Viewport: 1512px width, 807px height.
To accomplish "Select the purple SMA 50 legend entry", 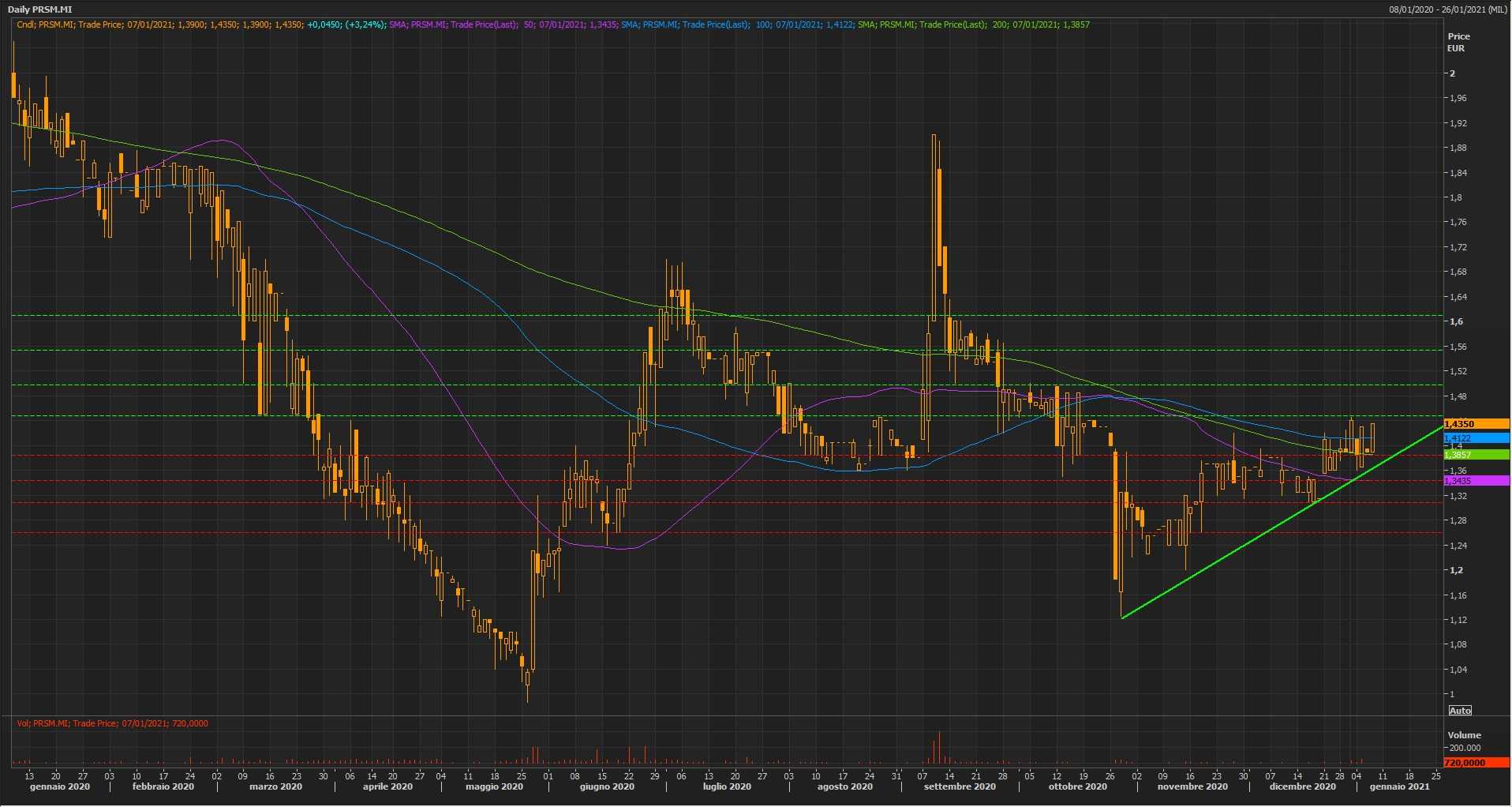I will tap(502, 24).
